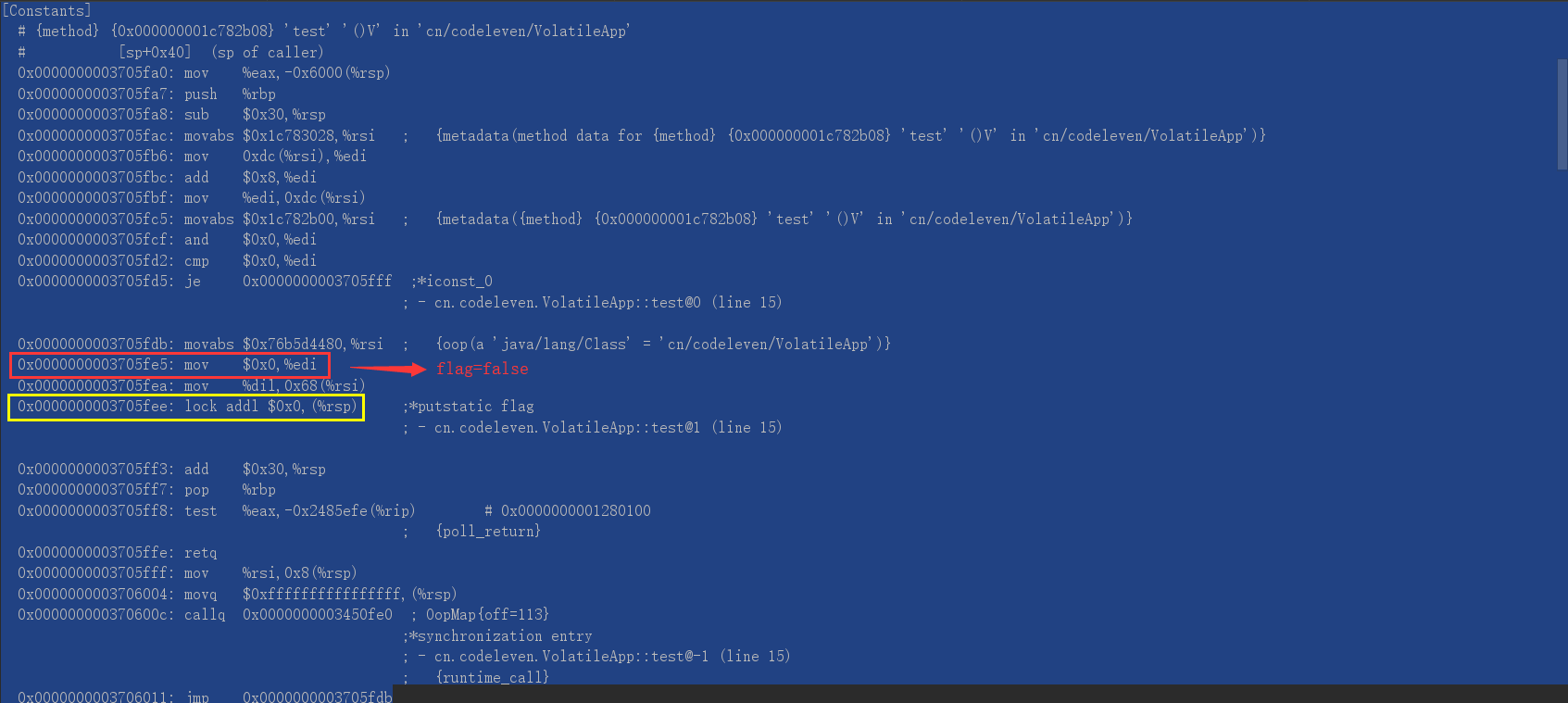Image resolution: width=1568 pixels, height=703 pixels.
Task: Click the yellow-boxed "lock addl" instruction
Action: pyautogui.click(x=186, y=407)
